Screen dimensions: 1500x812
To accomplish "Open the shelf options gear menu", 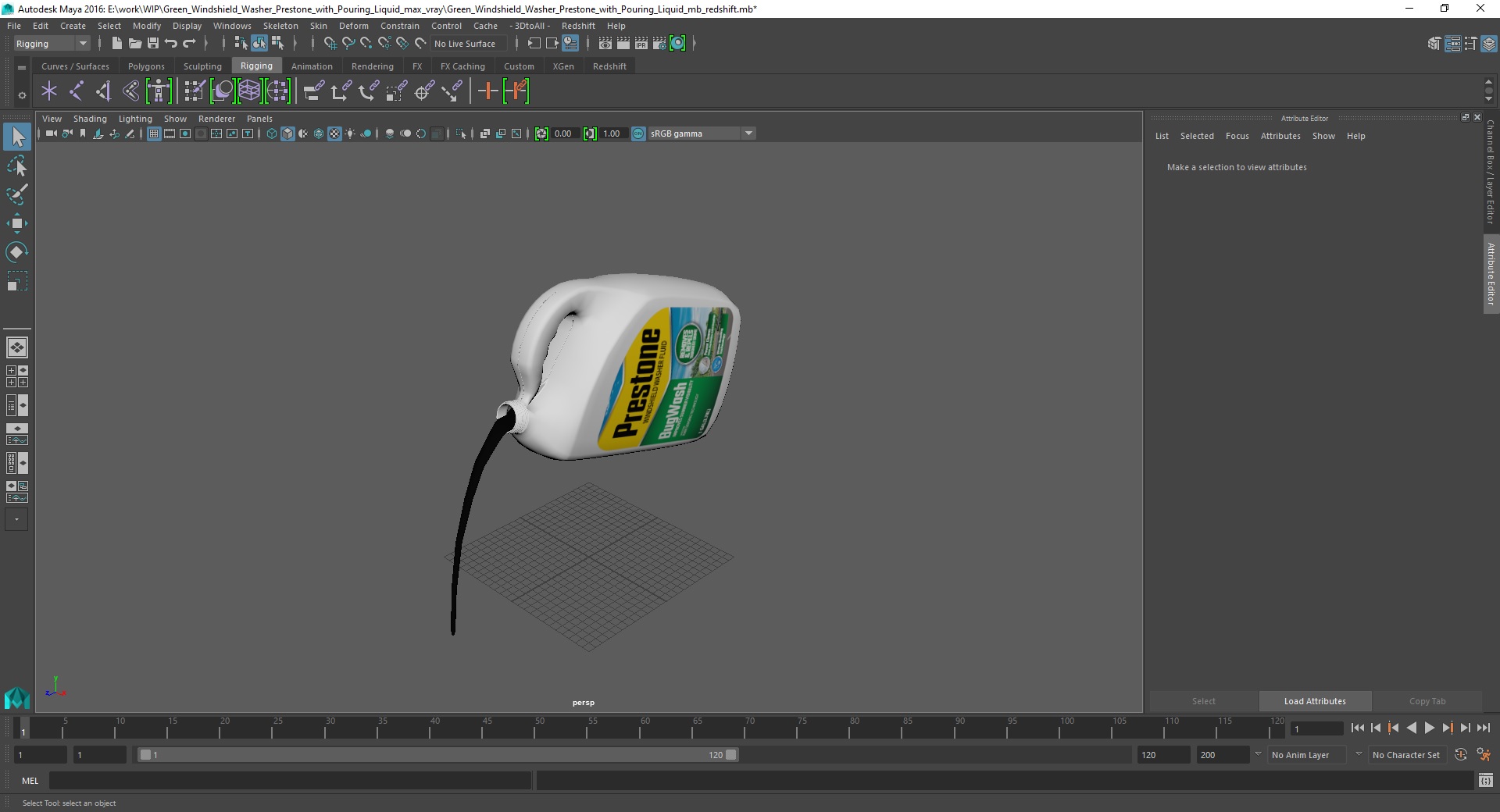I will click(22, 95).
